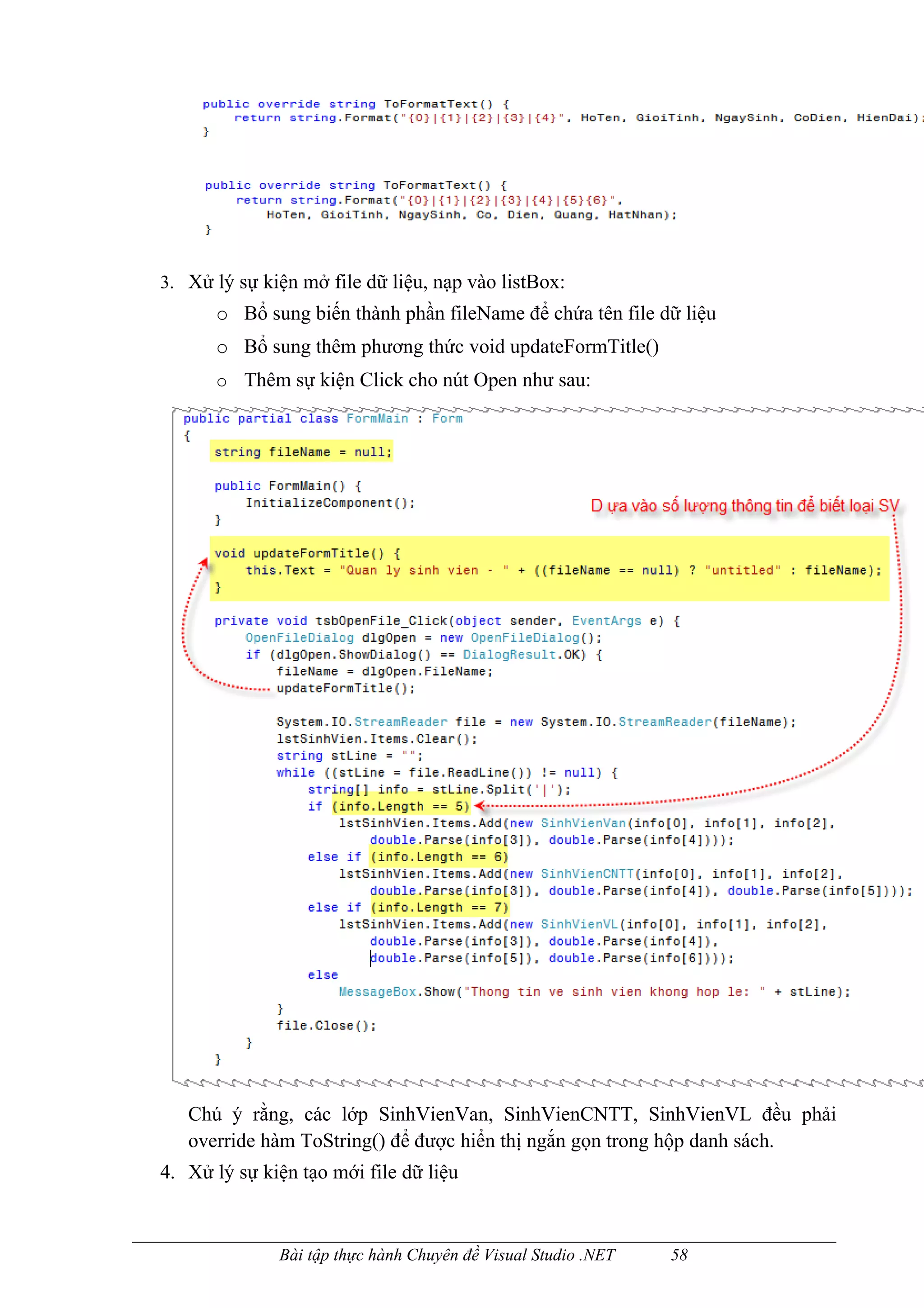
Task: Click the red arrowhead pointing at updateFormTitle
Action: (x=203, y=563)
